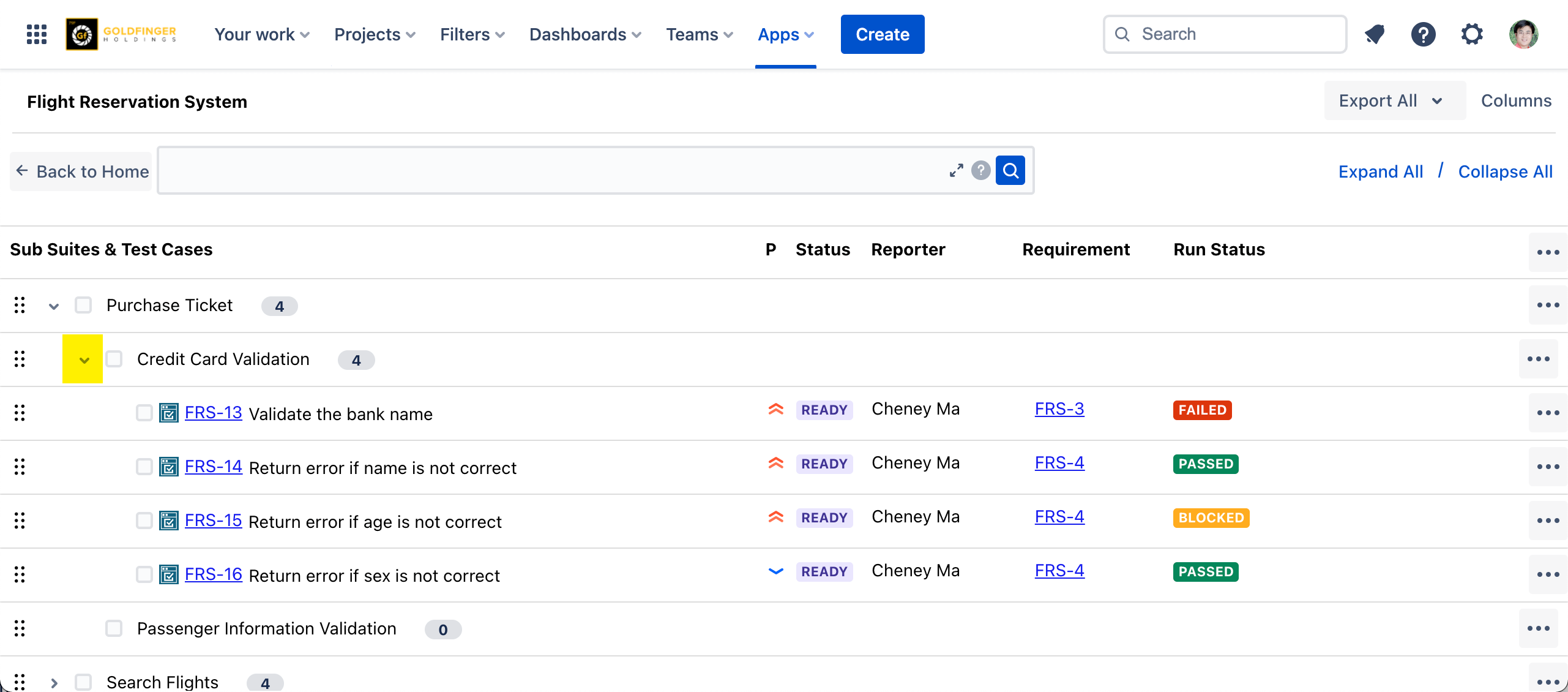This screenshot has width=1568, height=692.
Task: Click the notifications bell icon
Action: [x=1375, y=34]
